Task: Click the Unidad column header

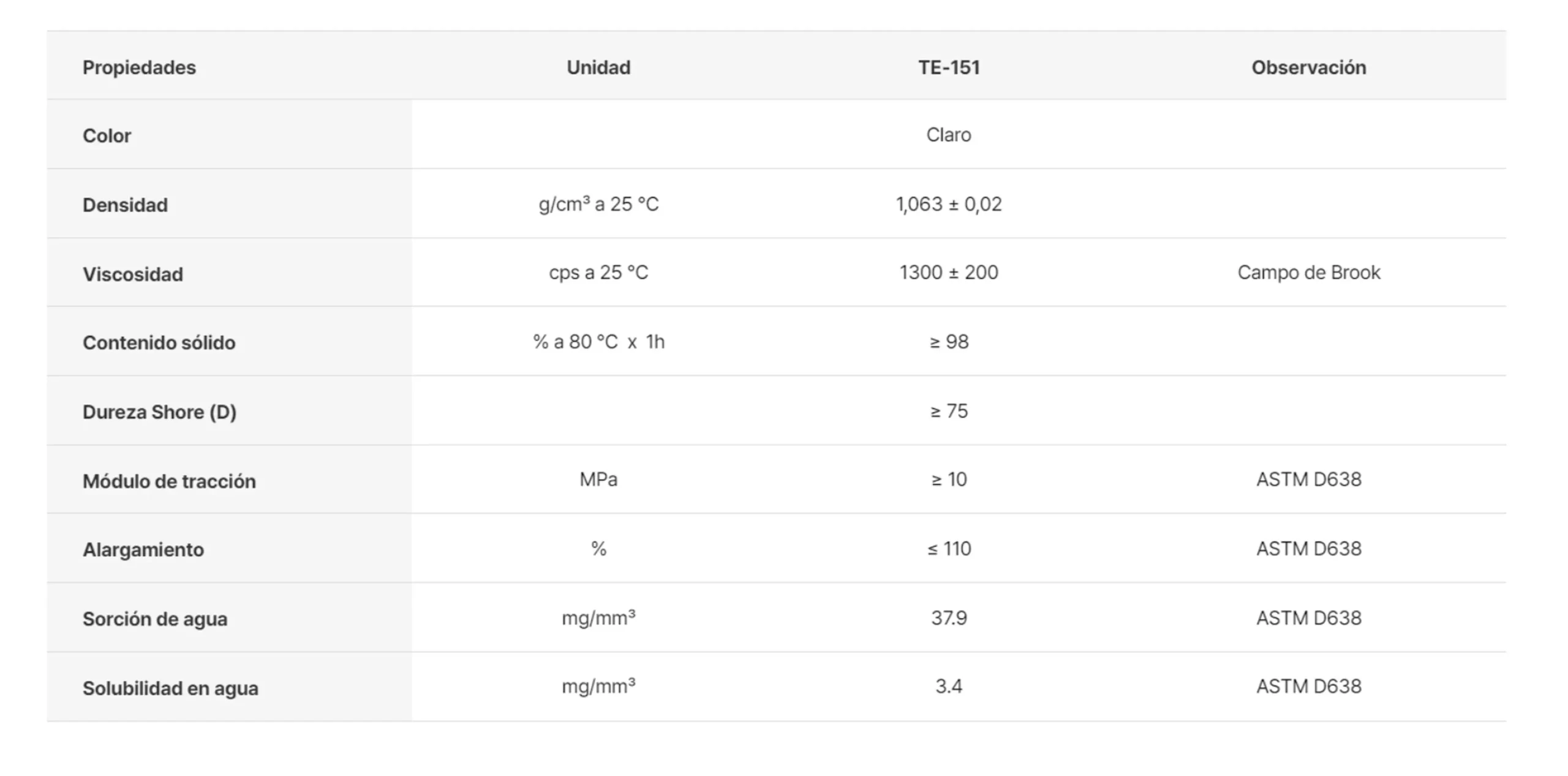Action: (598, 67)
